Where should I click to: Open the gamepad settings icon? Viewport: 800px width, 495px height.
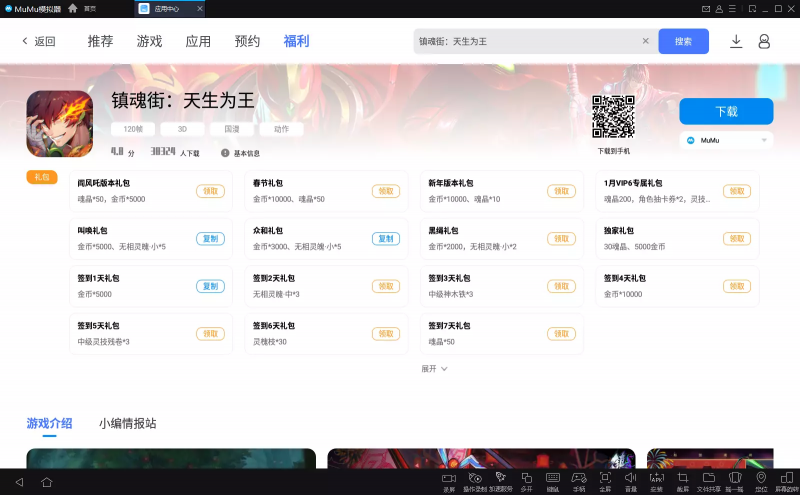pyautogui.click(x=579, y=478)
